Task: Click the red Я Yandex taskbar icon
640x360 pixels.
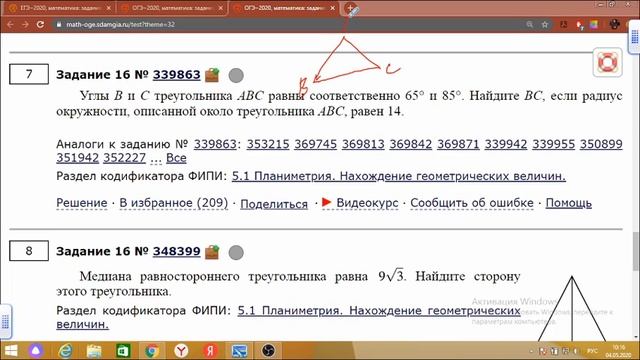Action: click(x=210, y=351)
